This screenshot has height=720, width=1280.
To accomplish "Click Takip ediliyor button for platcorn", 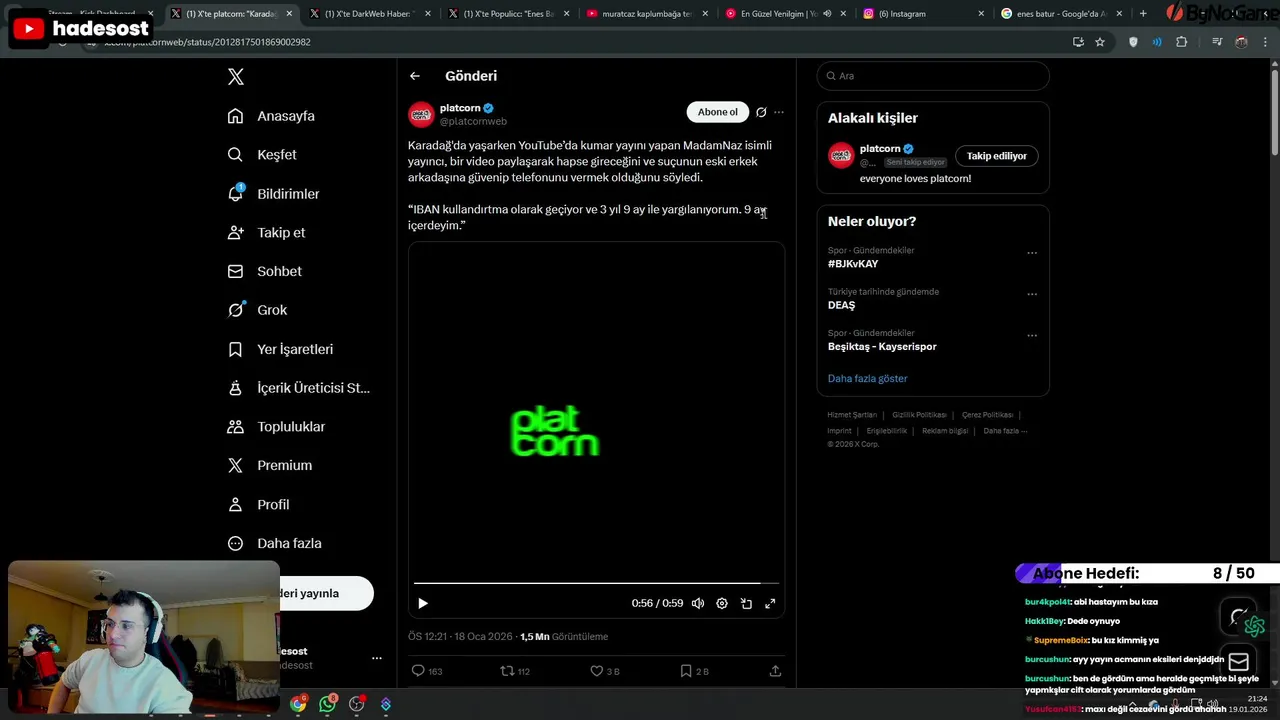I will pos(996,156).
